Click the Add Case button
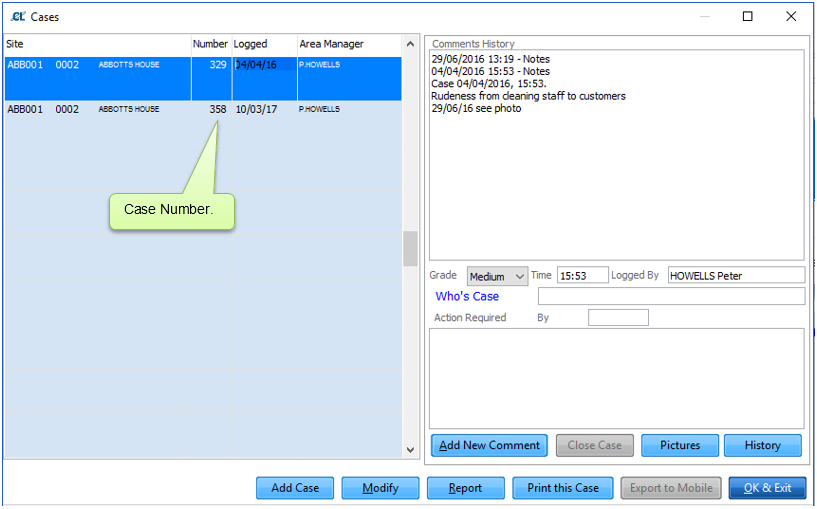The image size is (817, 509). pyautogui.click(x=295, y=488)
